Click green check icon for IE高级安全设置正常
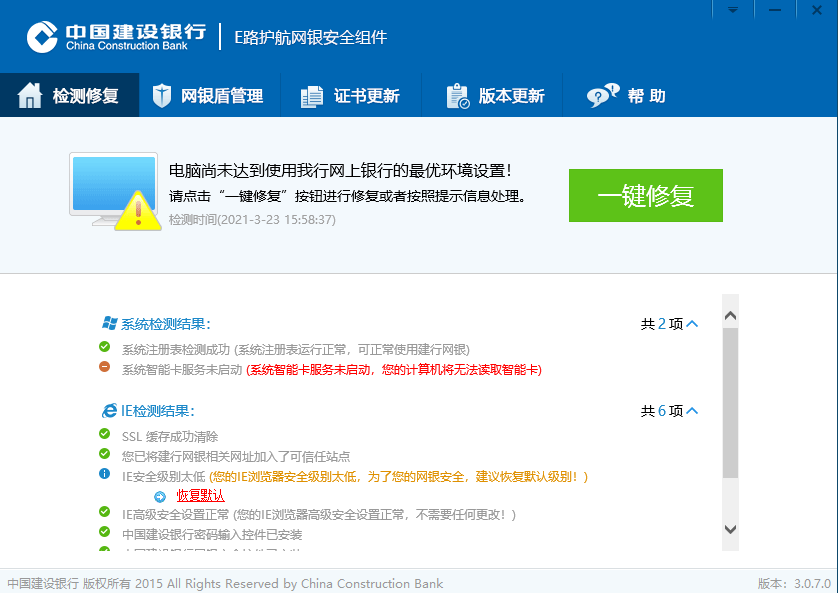This screenshot has width=838, height=593. 105,512
